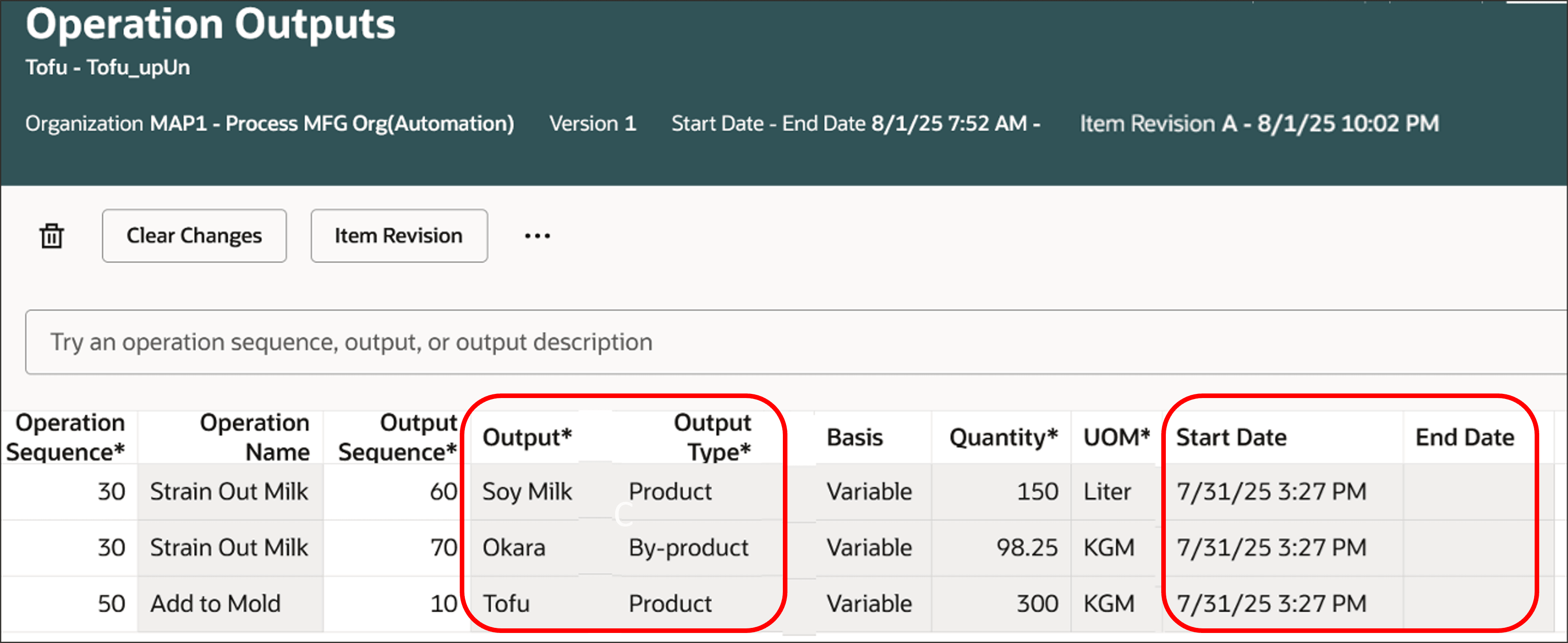
Task: Select the Add to Mold operation name
Action: click(215, 603)
